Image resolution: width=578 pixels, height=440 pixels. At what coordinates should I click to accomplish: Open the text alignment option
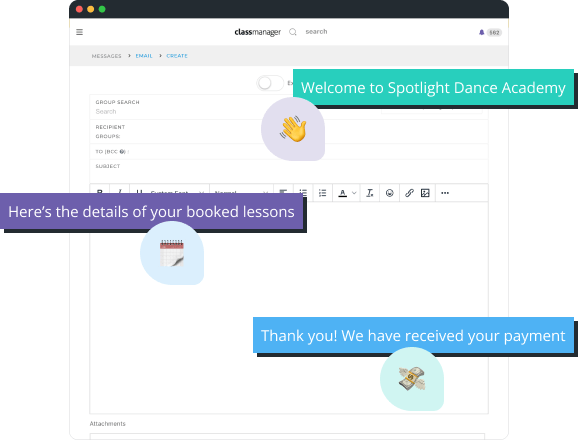[283, 192]
